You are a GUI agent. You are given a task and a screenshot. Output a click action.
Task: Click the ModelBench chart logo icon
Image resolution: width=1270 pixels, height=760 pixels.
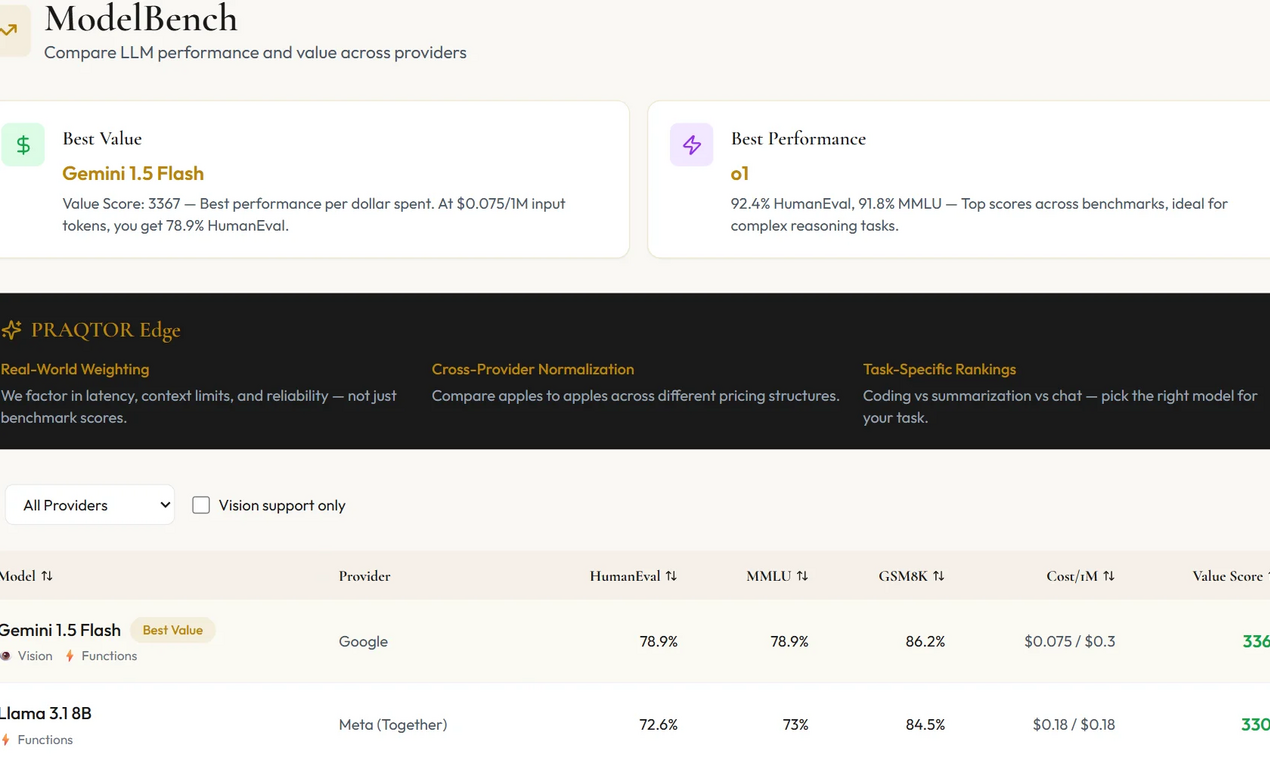pos(10,28)
